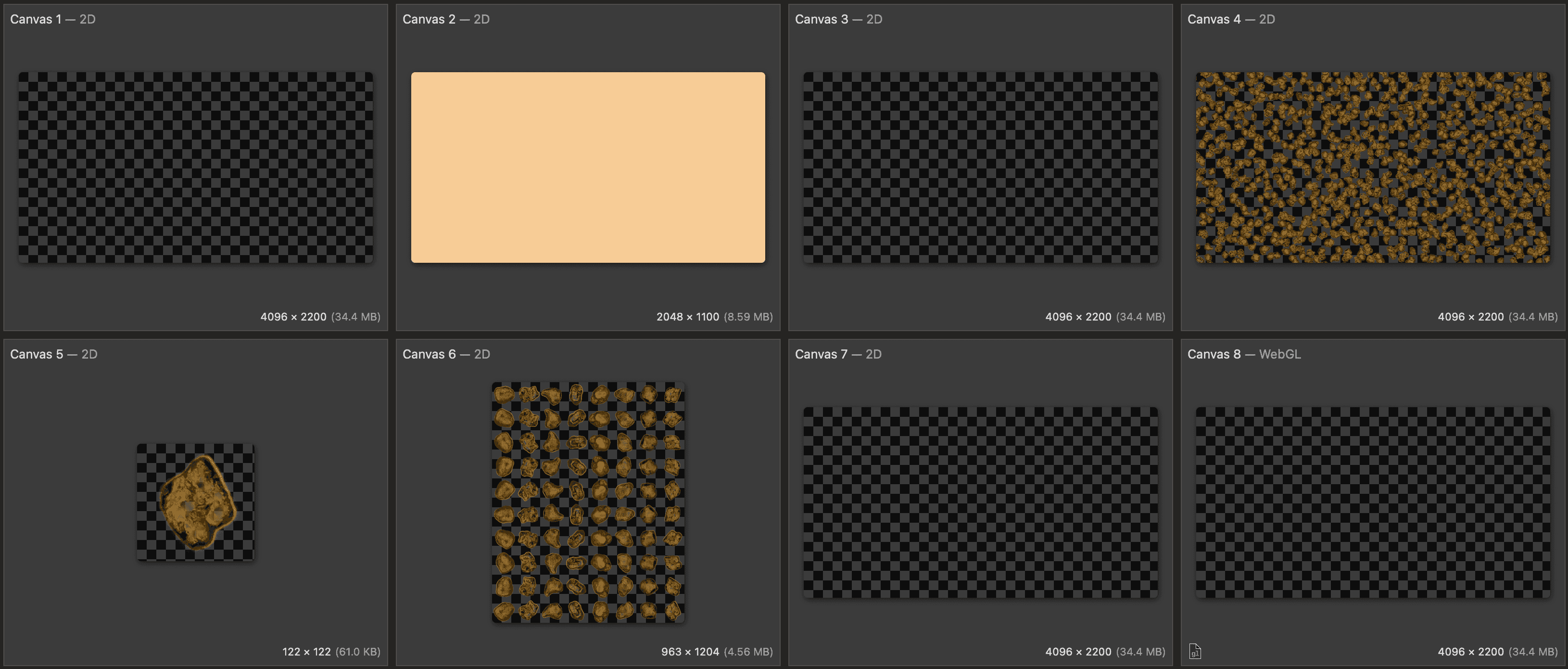Click Canvas 3's "4096 × 2200 (34.4 MB)" size label
The height and width of the screenshot is (669, 1568).
[x=1105, y=317]
